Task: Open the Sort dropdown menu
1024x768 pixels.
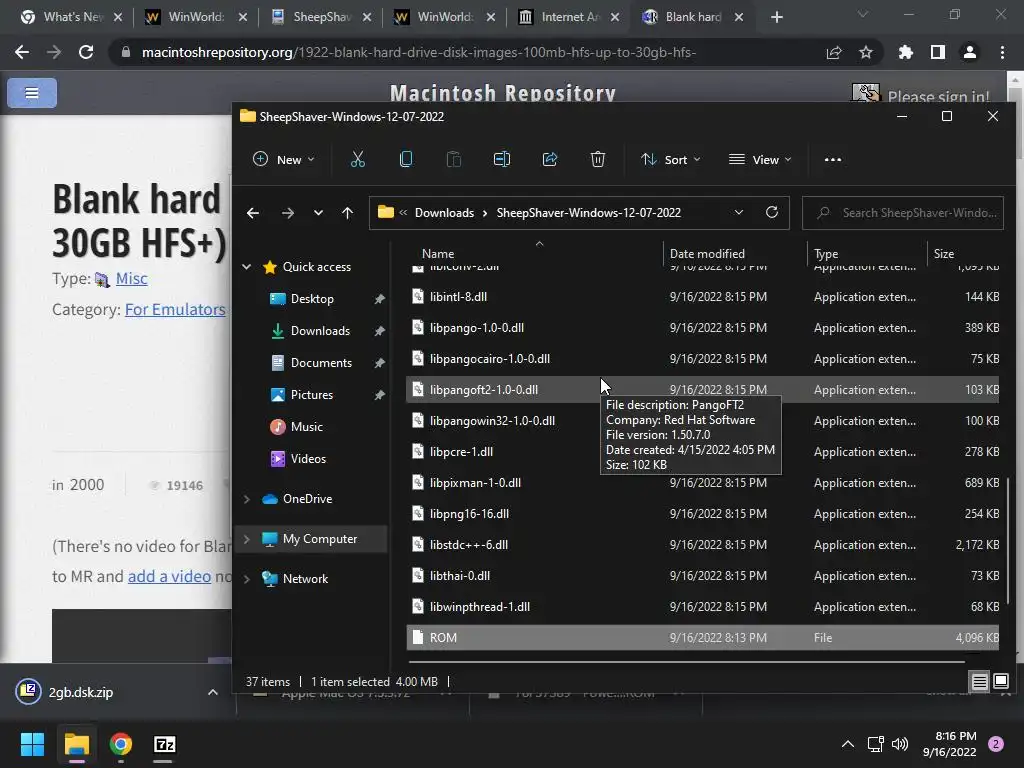Action: coord(670,159)
